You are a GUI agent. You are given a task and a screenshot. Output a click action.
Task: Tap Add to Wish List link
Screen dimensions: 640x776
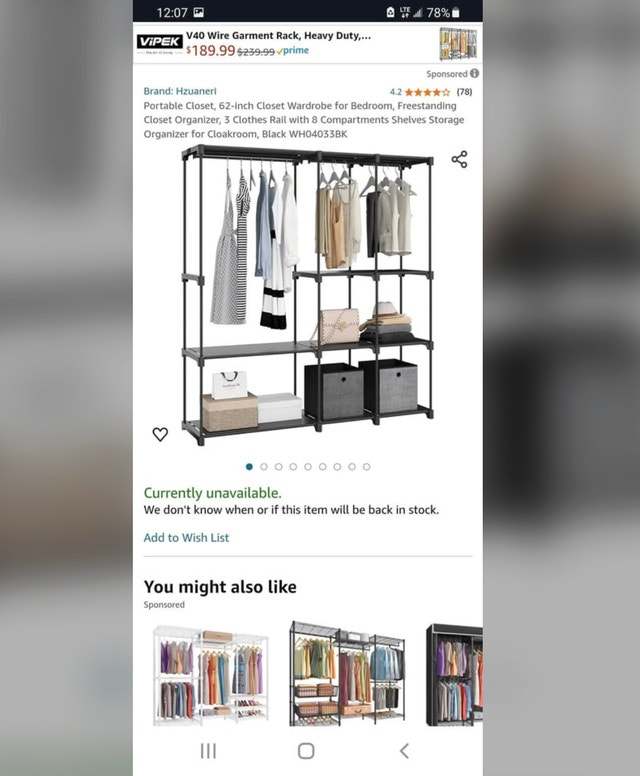[x=186, y=537]
